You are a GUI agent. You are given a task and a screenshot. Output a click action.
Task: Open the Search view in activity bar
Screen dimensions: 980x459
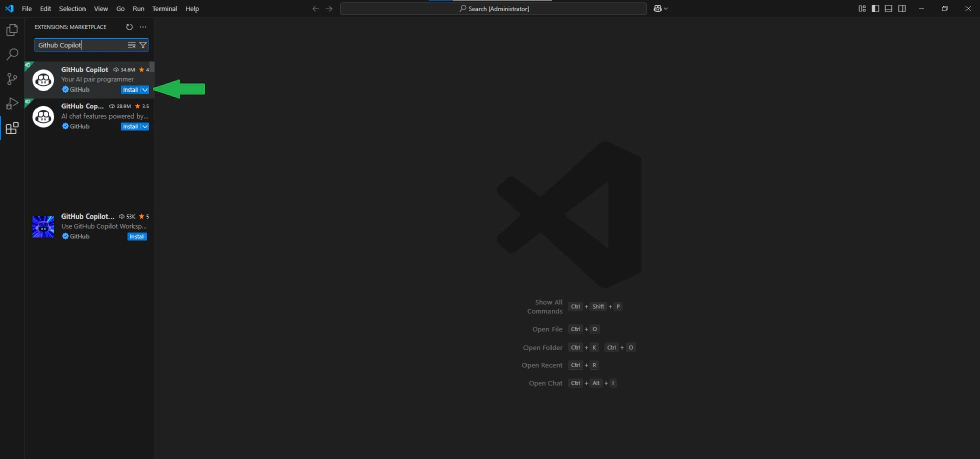[x=12, y=54]
